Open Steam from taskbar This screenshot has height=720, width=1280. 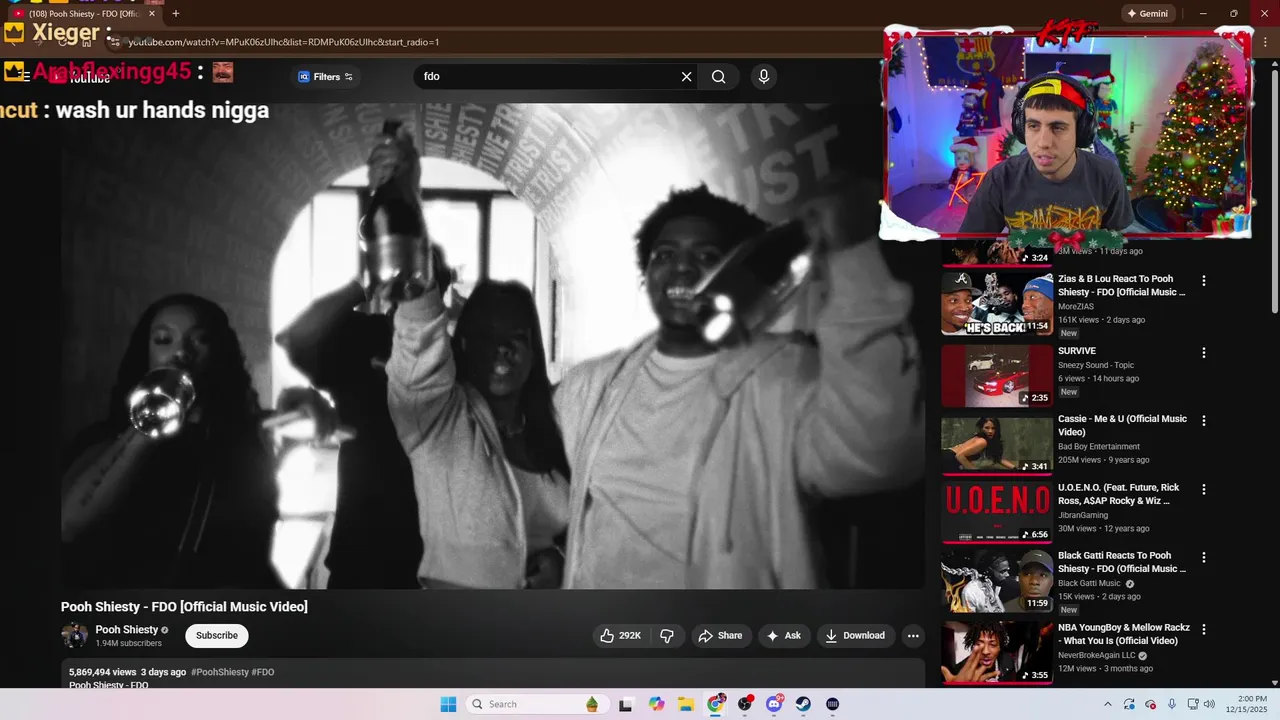point(804,704)
